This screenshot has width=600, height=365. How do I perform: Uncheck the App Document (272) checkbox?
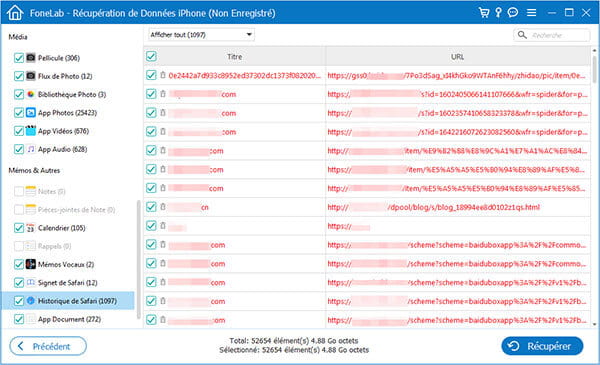coord(19,319)
